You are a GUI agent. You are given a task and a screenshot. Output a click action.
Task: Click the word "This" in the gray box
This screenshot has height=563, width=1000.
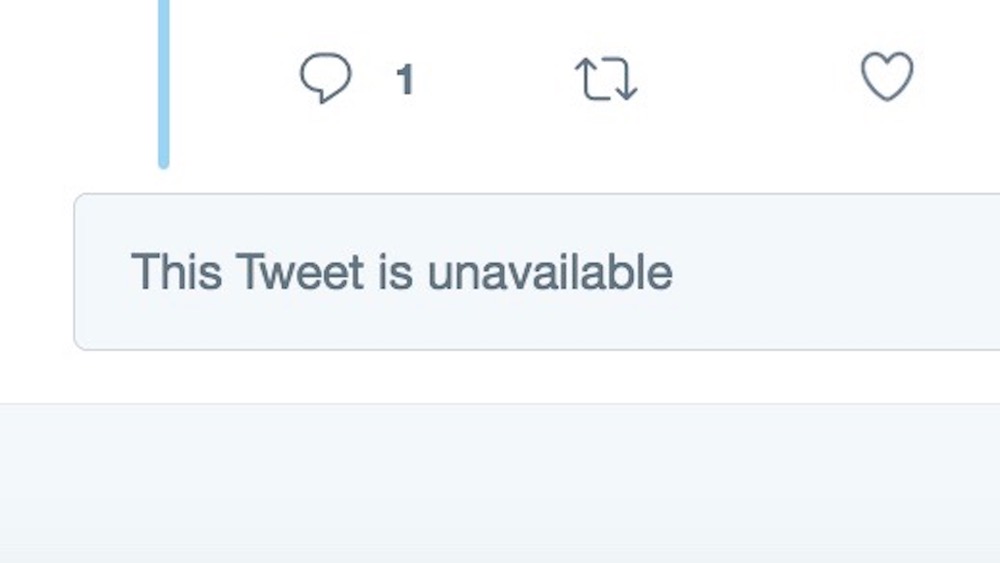click(x=176, y=272)
